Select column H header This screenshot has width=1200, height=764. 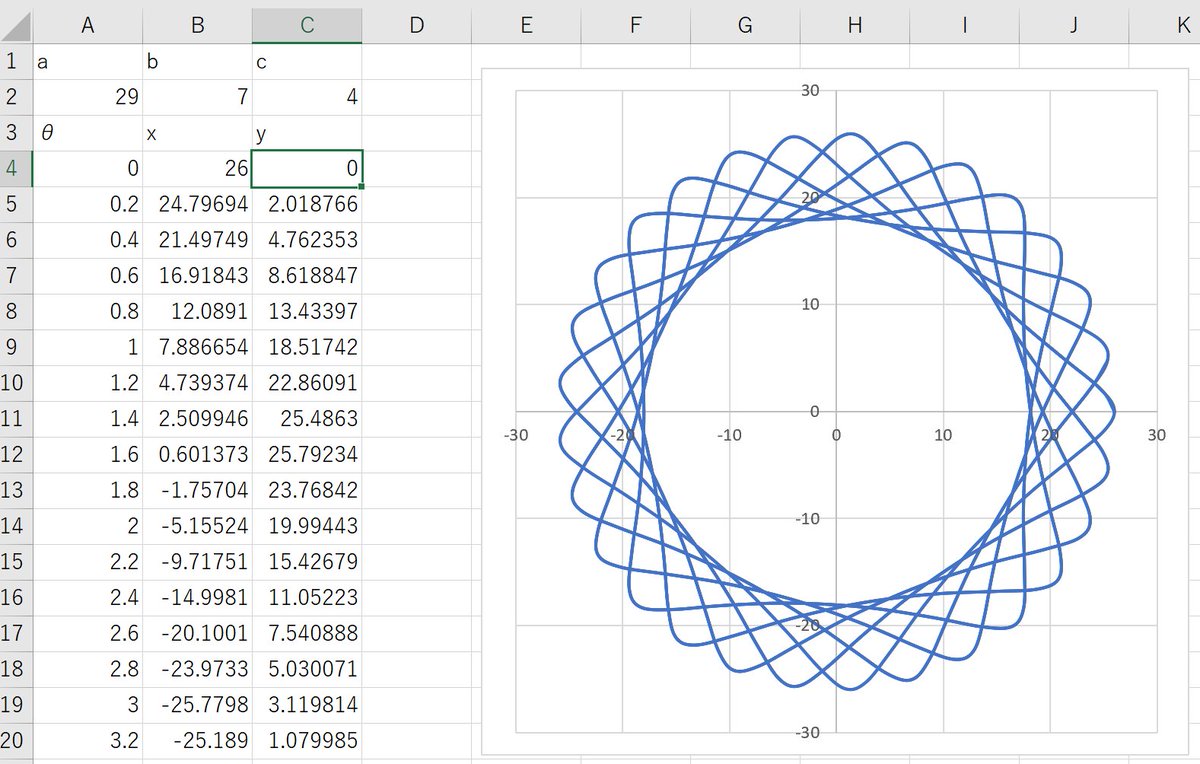click(855, 26)
